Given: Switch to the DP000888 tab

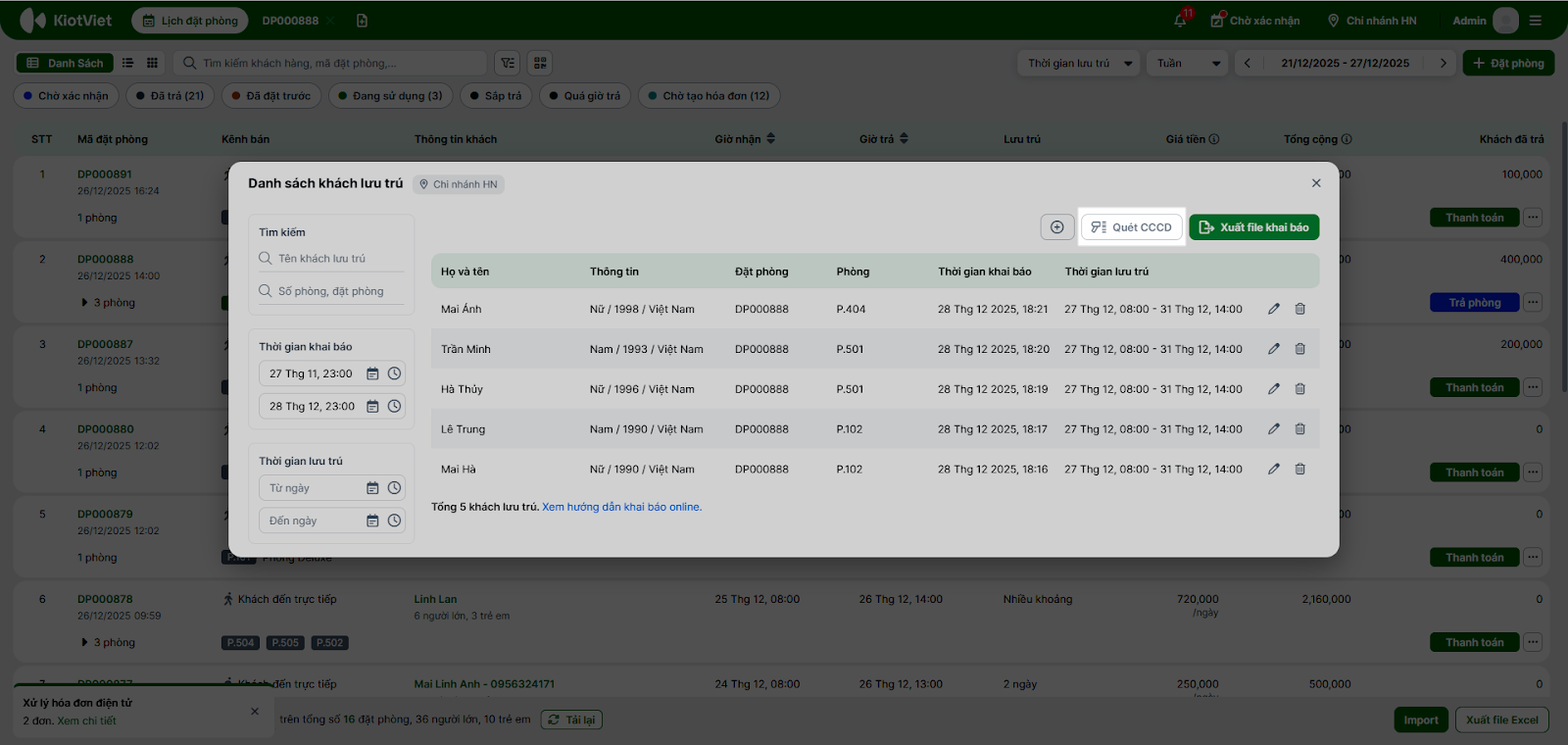Looking at the screenshot, I should pos(290,21).
